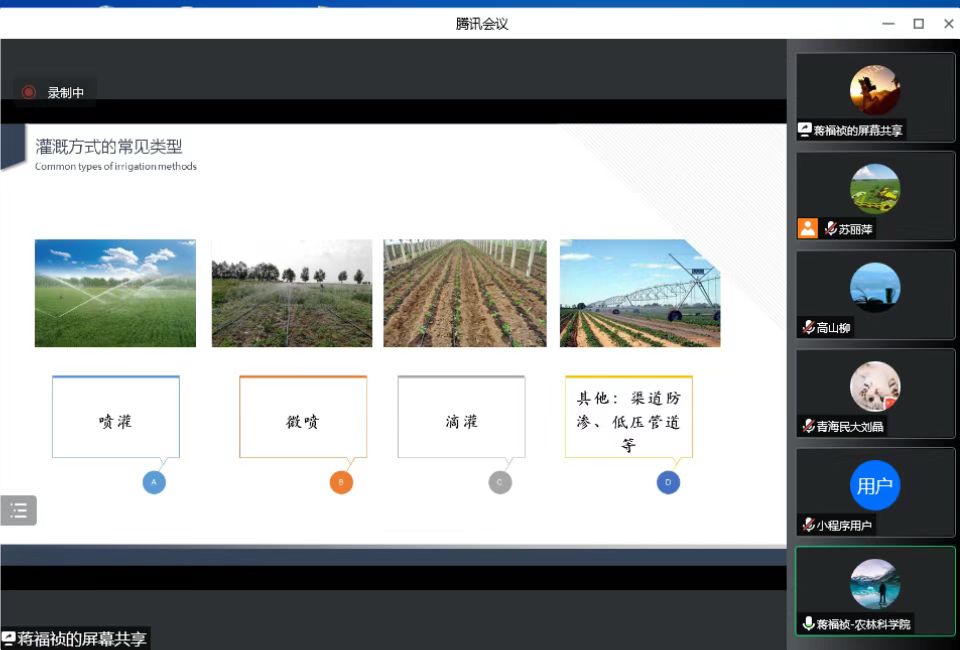Click the orange host badge beside 苏丽萍
The height and width of the screenshot is (650, 960).
pos(808,229)
